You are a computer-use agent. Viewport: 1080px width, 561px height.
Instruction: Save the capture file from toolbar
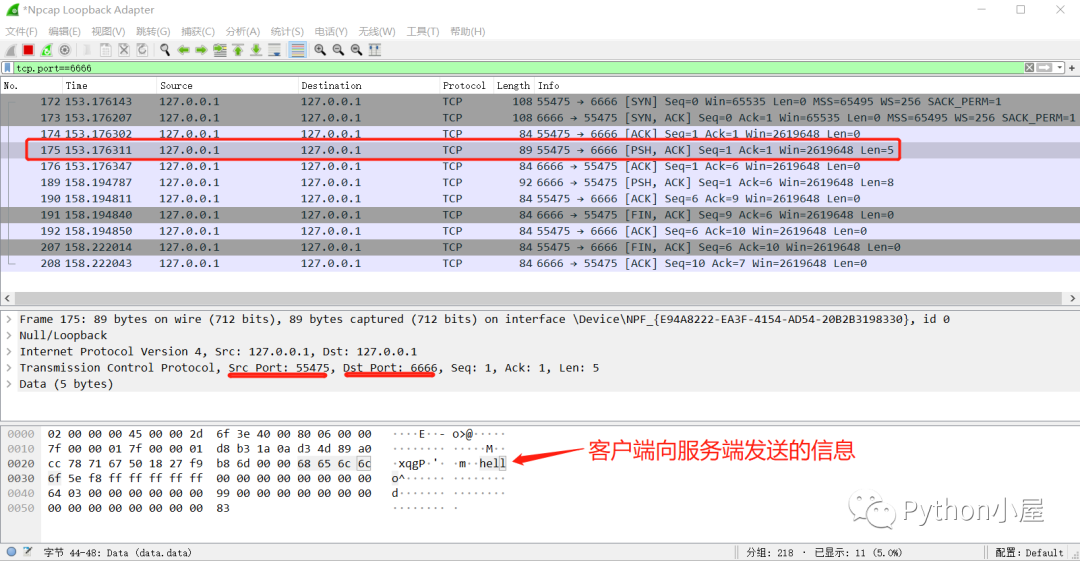point(105,50)
